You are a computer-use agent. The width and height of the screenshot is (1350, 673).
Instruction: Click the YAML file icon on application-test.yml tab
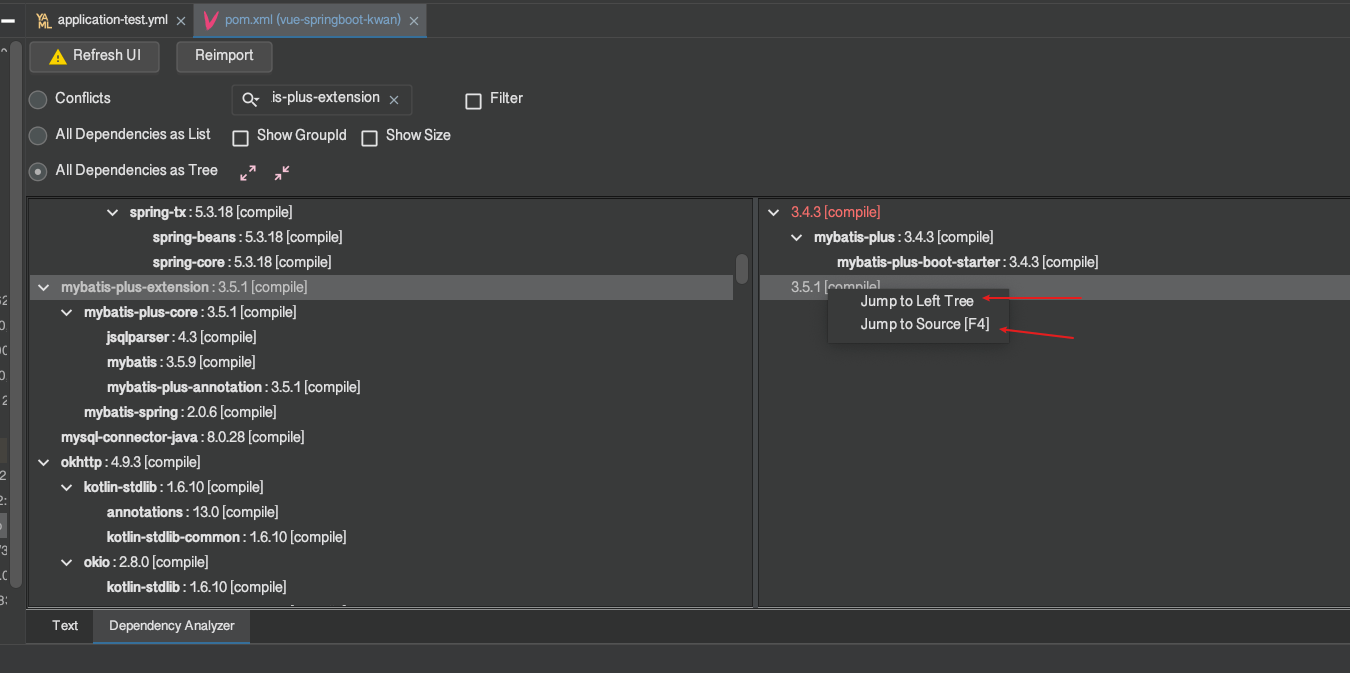tap(43, 21)
